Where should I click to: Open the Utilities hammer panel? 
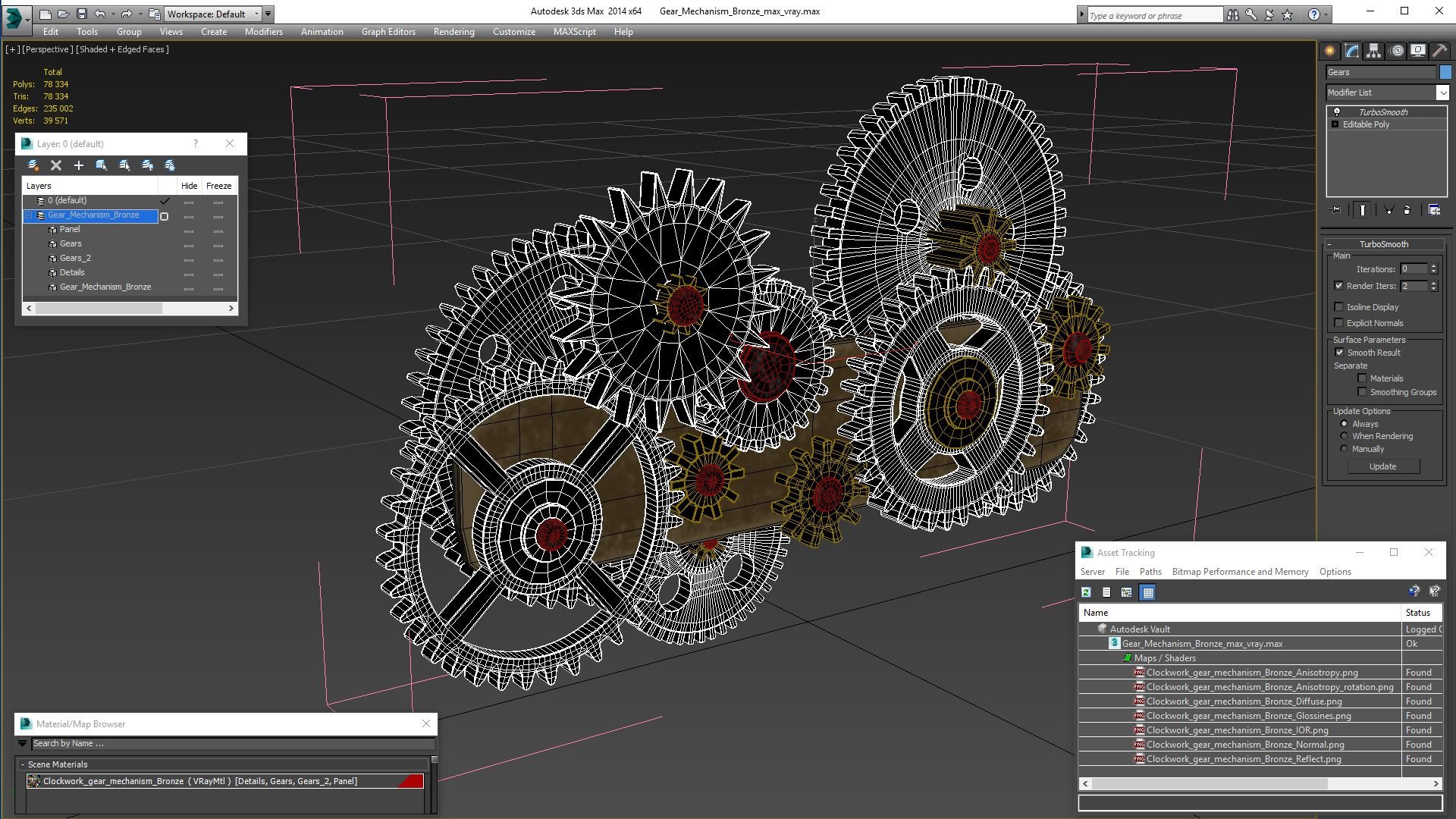pyautogui.click(x=1439, y=50)
